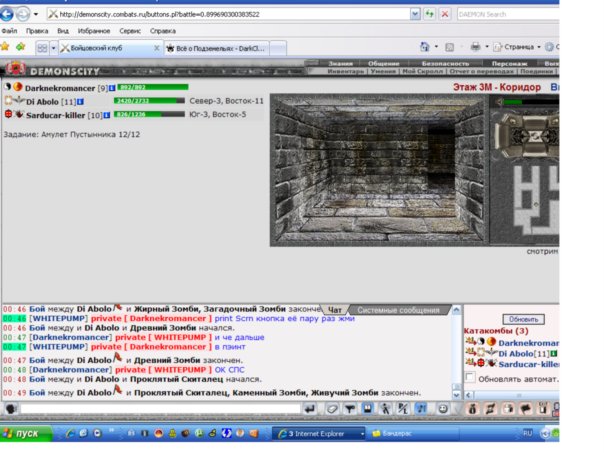Switch to Бойцовский клуб browser tab
The image size is (604, 453).
106,48
